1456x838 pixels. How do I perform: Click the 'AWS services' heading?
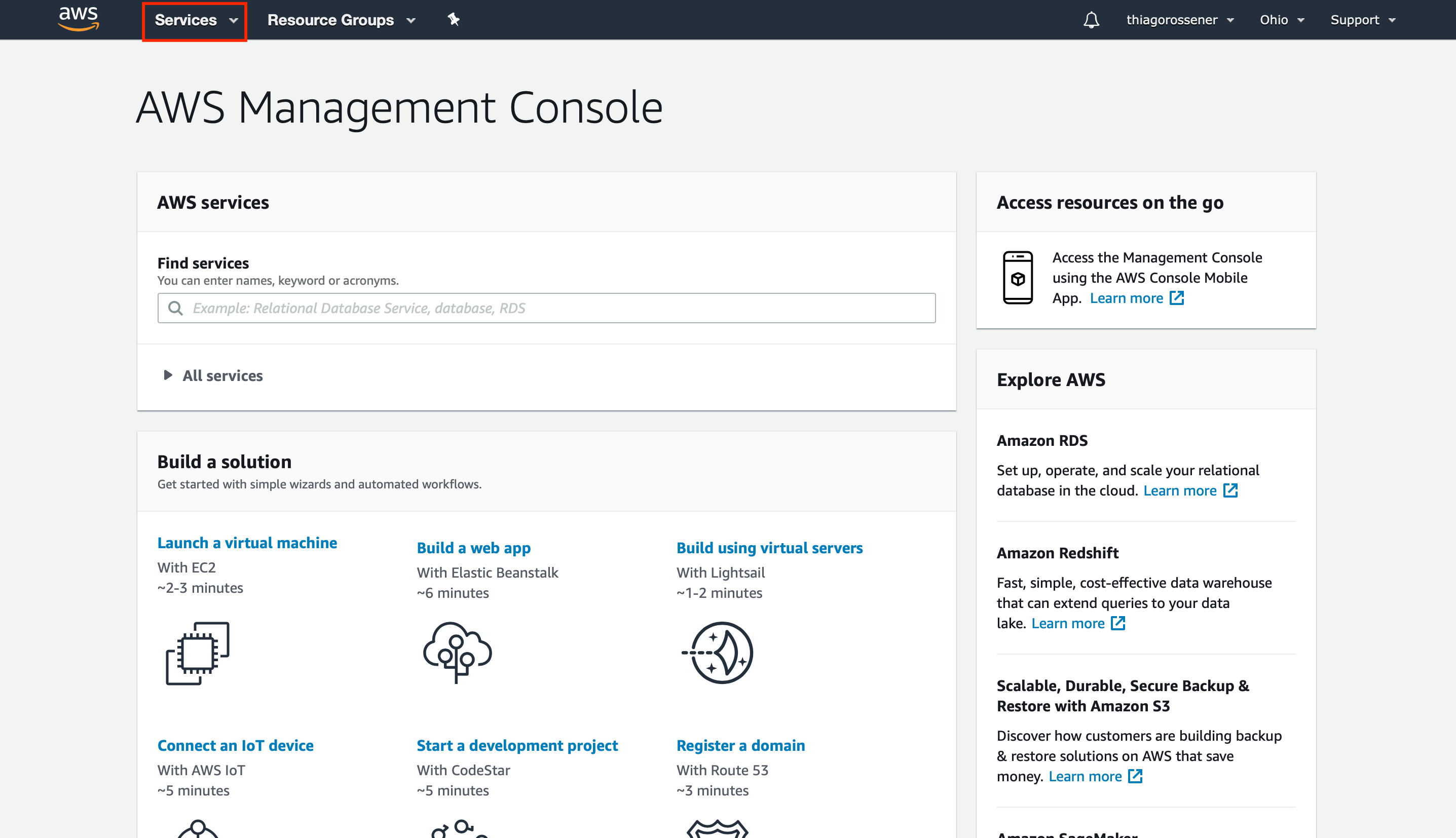tap(213, 203)
